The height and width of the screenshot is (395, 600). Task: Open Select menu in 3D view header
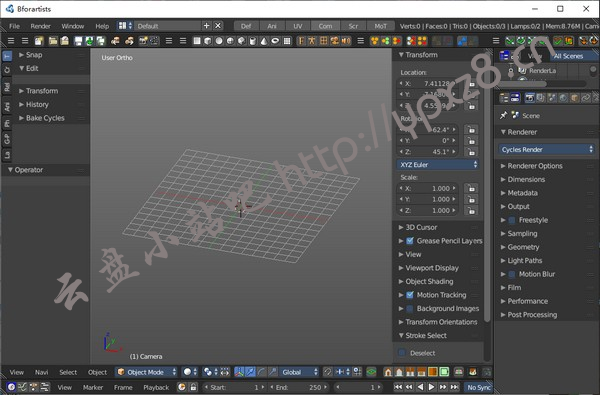pyautogui.click(x=68, y=372)
